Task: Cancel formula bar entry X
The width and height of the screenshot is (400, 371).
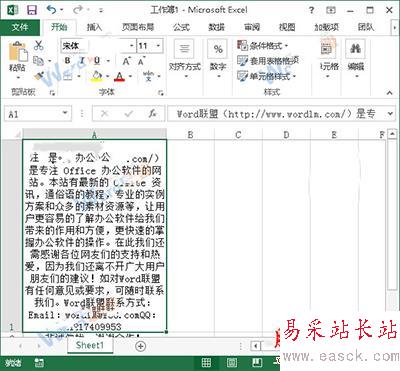Action: pos(105,114)
